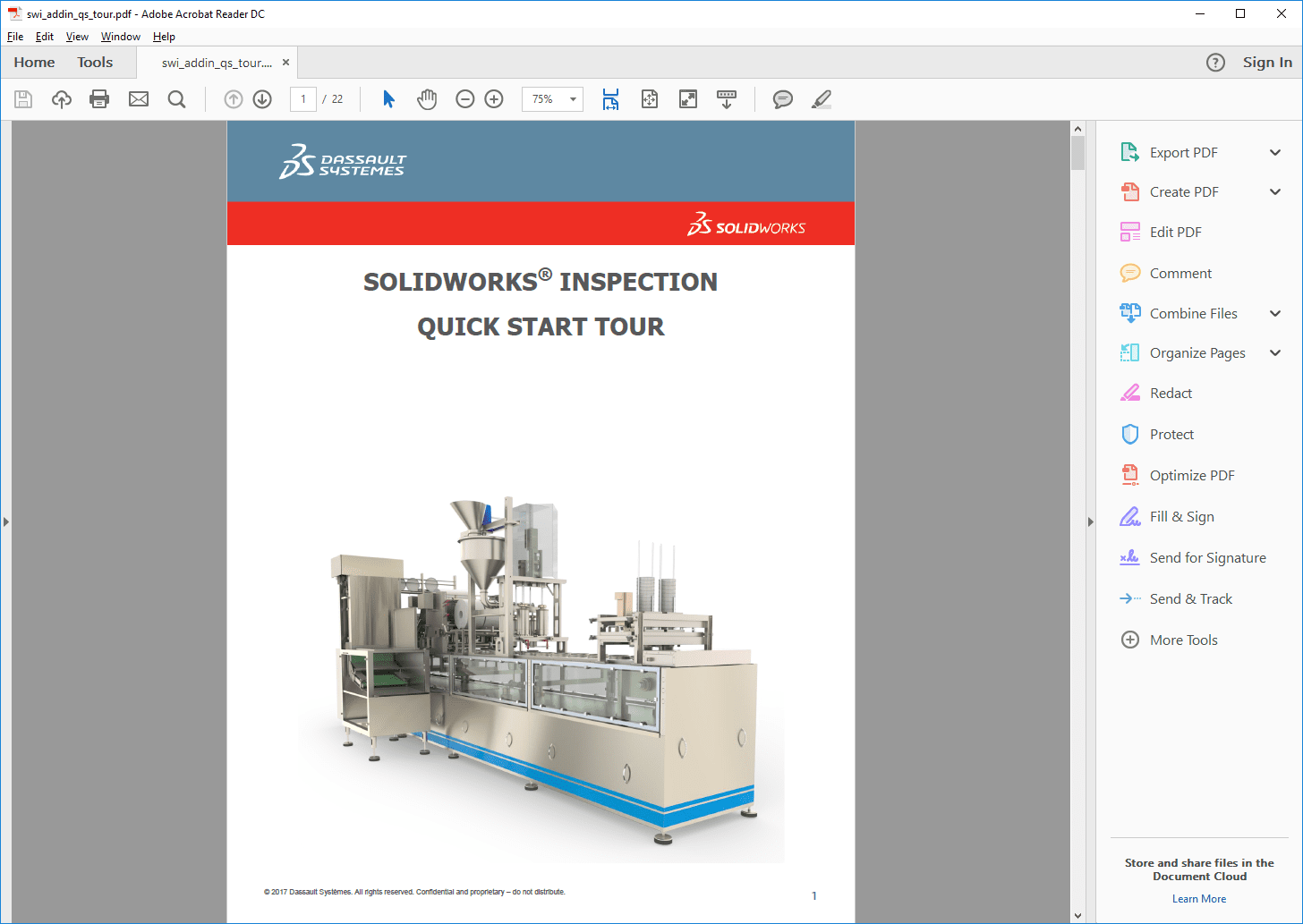Collapse the right tools pane arrow

tap(1090, 521)
